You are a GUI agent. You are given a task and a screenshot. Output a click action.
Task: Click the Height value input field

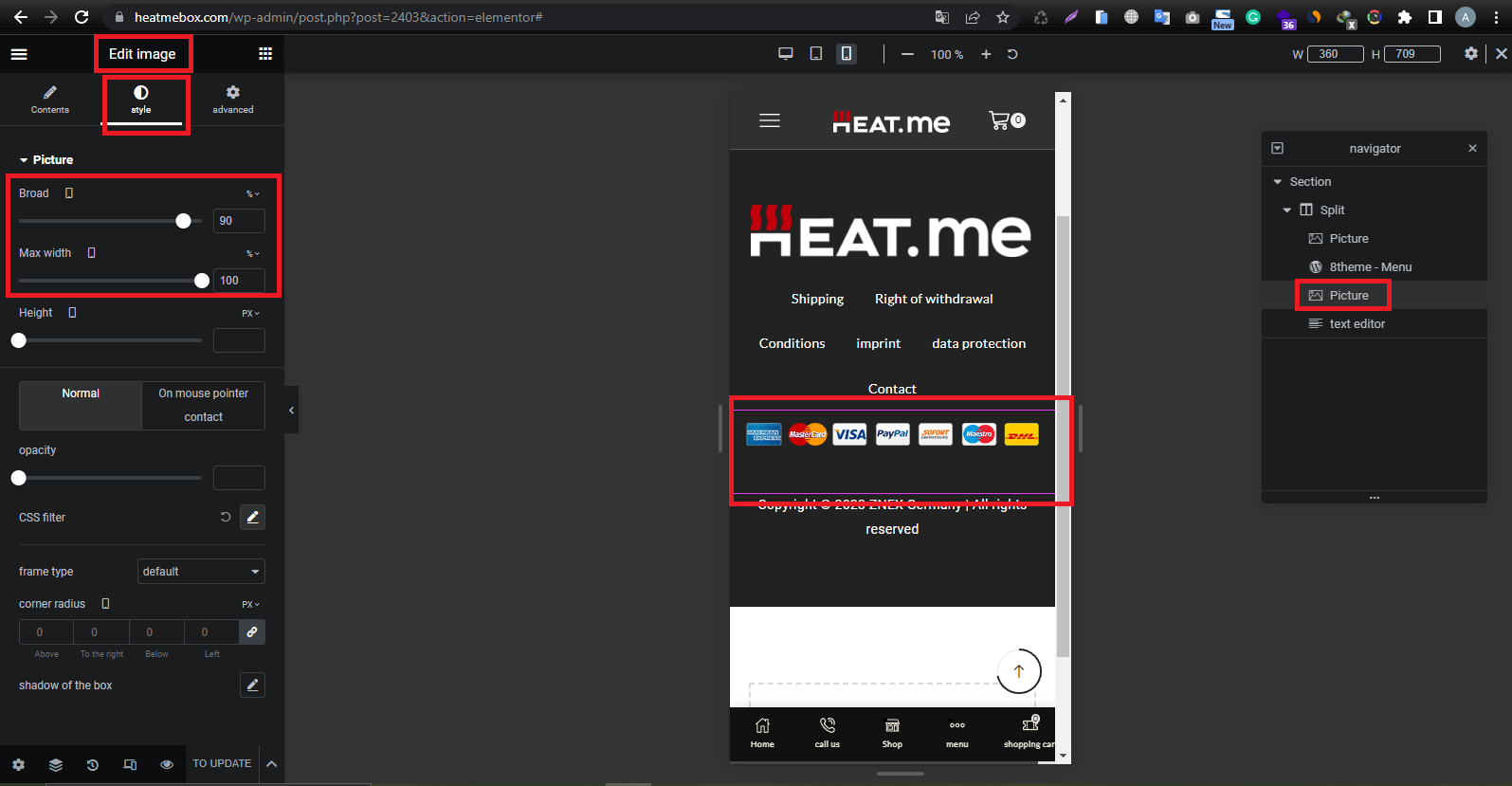coord(239,340)
